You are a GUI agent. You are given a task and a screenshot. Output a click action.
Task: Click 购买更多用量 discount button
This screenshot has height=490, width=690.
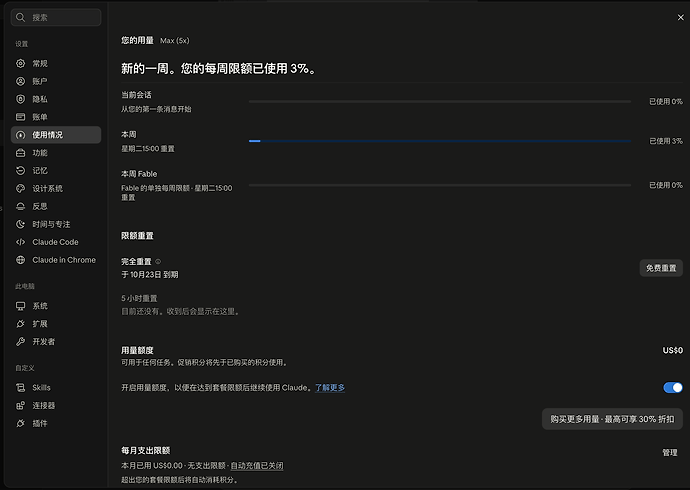[612, 419]
